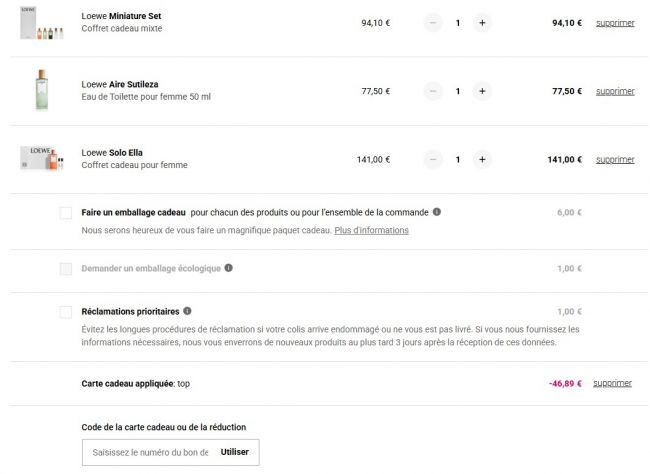Increase quantity of Loewe Solo Ella

pos(482,159)
